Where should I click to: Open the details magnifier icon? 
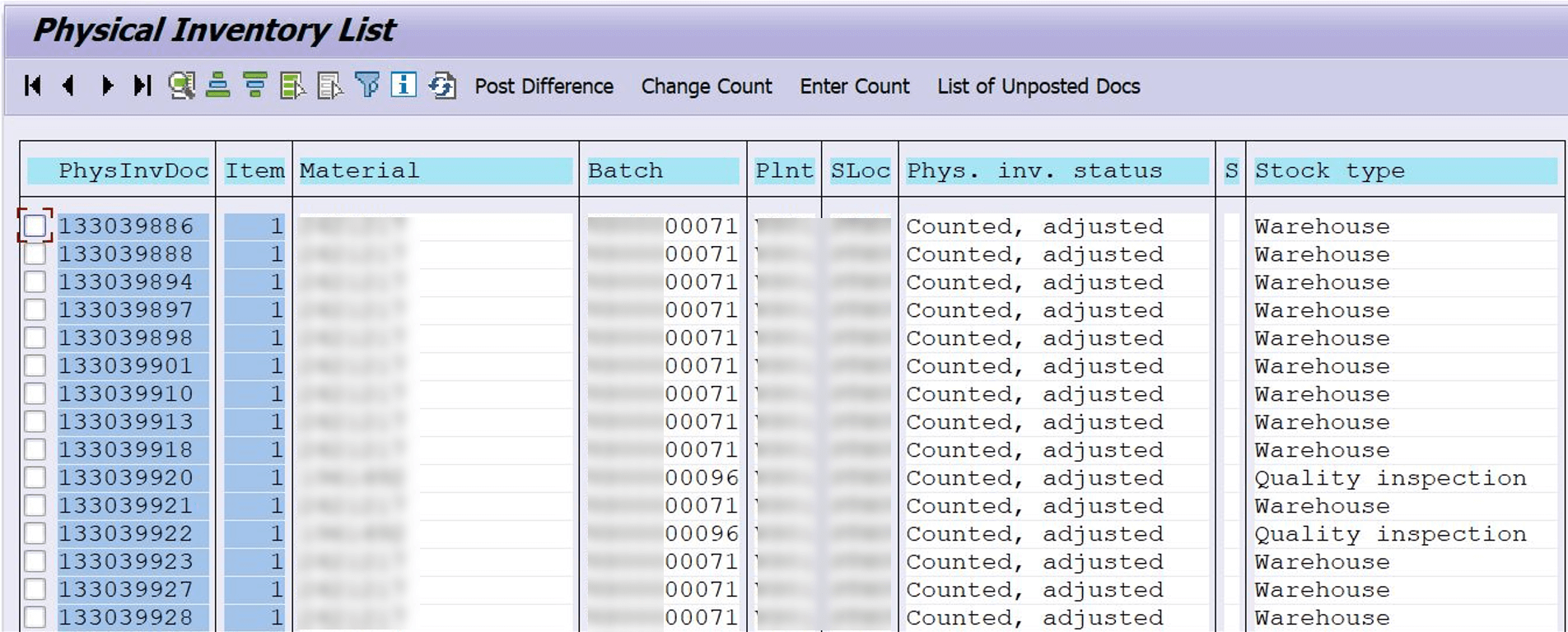pos(181,86)
